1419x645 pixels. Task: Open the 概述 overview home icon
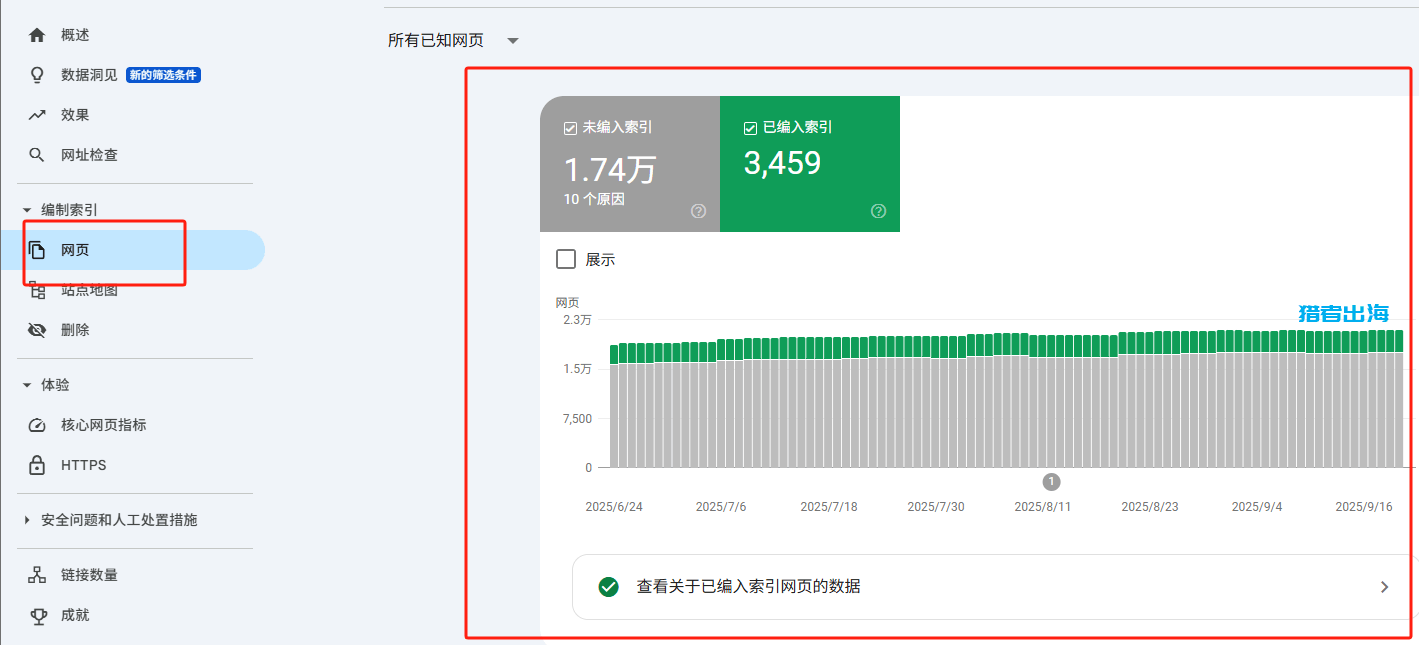click(x=37, y=33)
